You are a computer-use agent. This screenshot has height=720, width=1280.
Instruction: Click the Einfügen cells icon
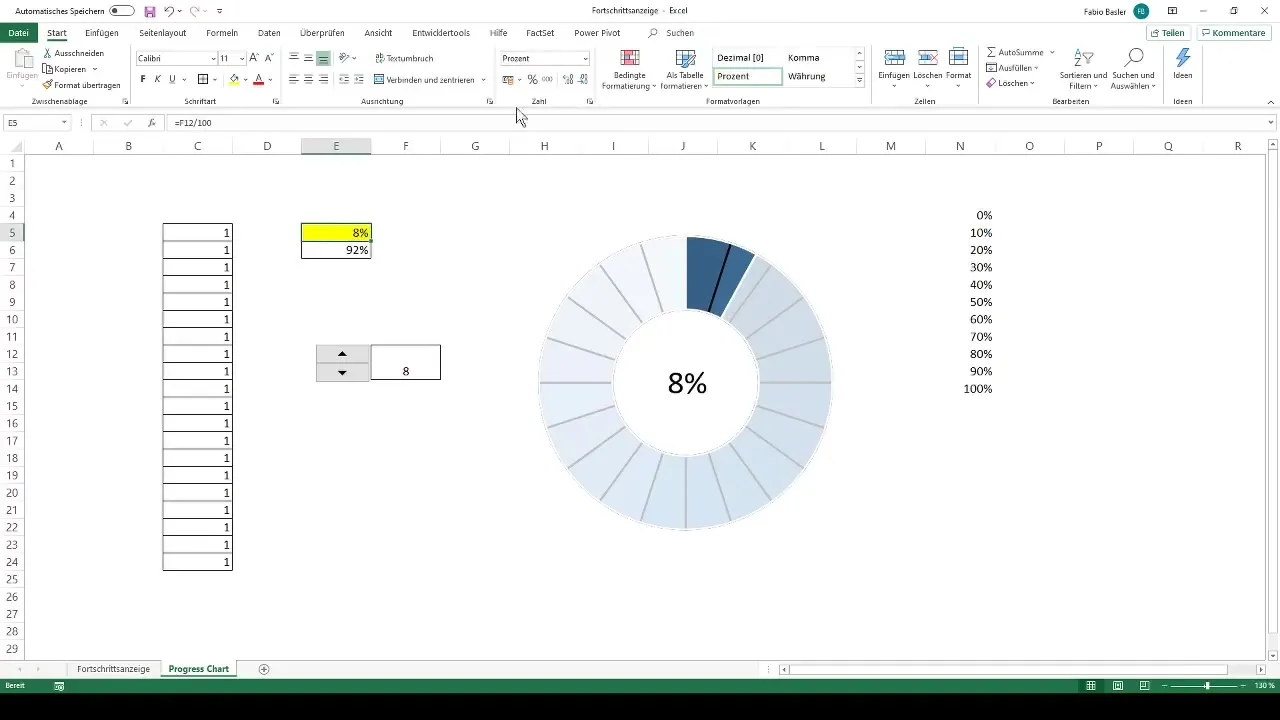pos(894,58)
